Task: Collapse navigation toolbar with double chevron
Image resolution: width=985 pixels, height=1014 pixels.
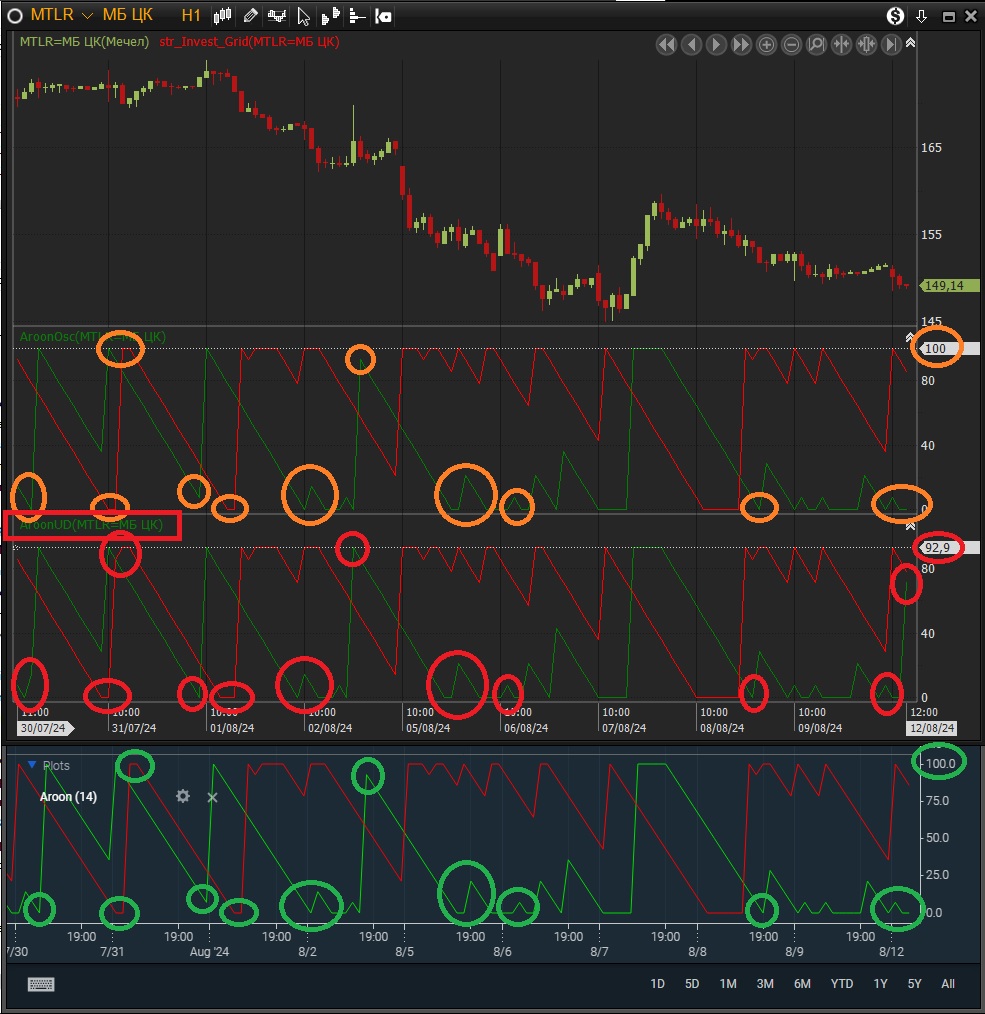Action: tap(910, 44)
